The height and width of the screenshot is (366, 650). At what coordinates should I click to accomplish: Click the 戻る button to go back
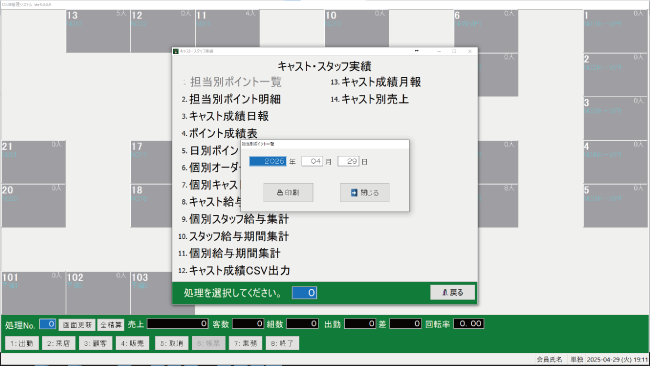[x=452, y=293]
